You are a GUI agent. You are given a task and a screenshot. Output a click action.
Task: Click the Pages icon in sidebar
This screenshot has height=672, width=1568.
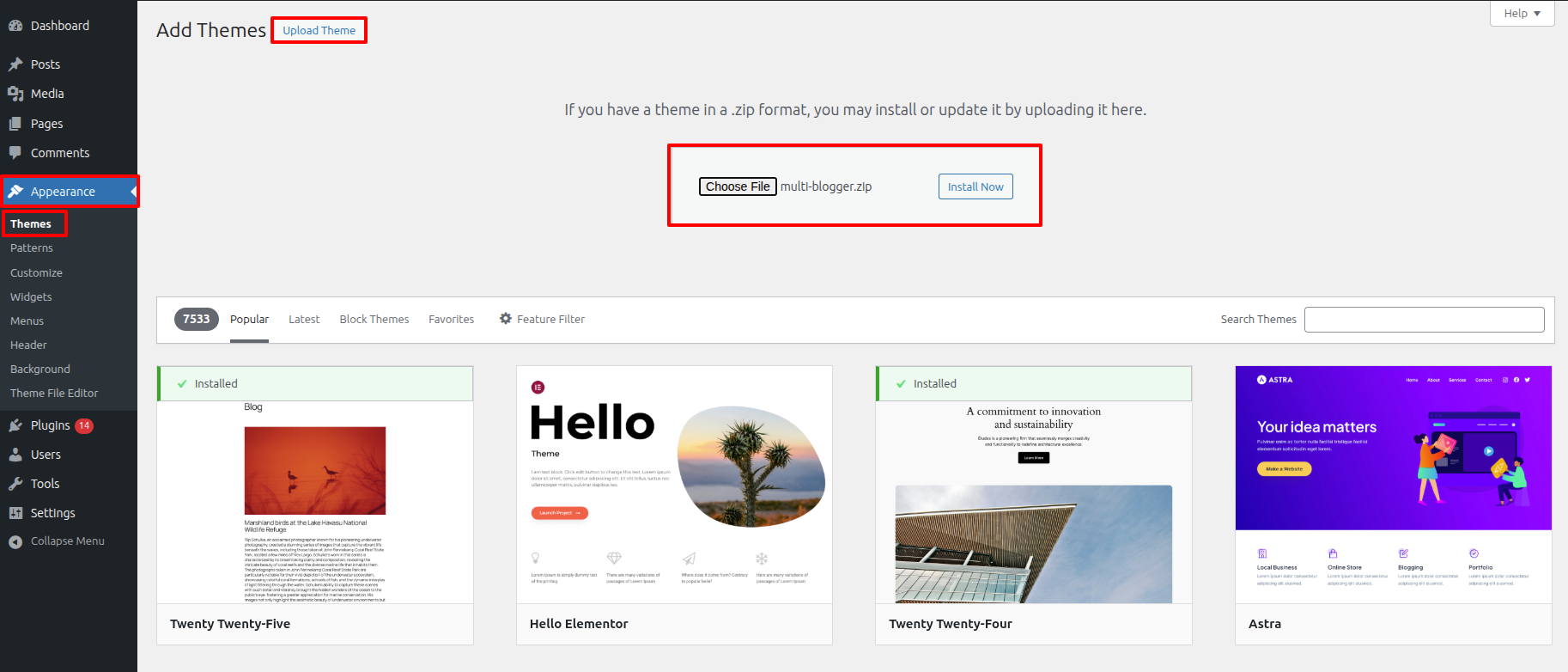click(15, 124)
